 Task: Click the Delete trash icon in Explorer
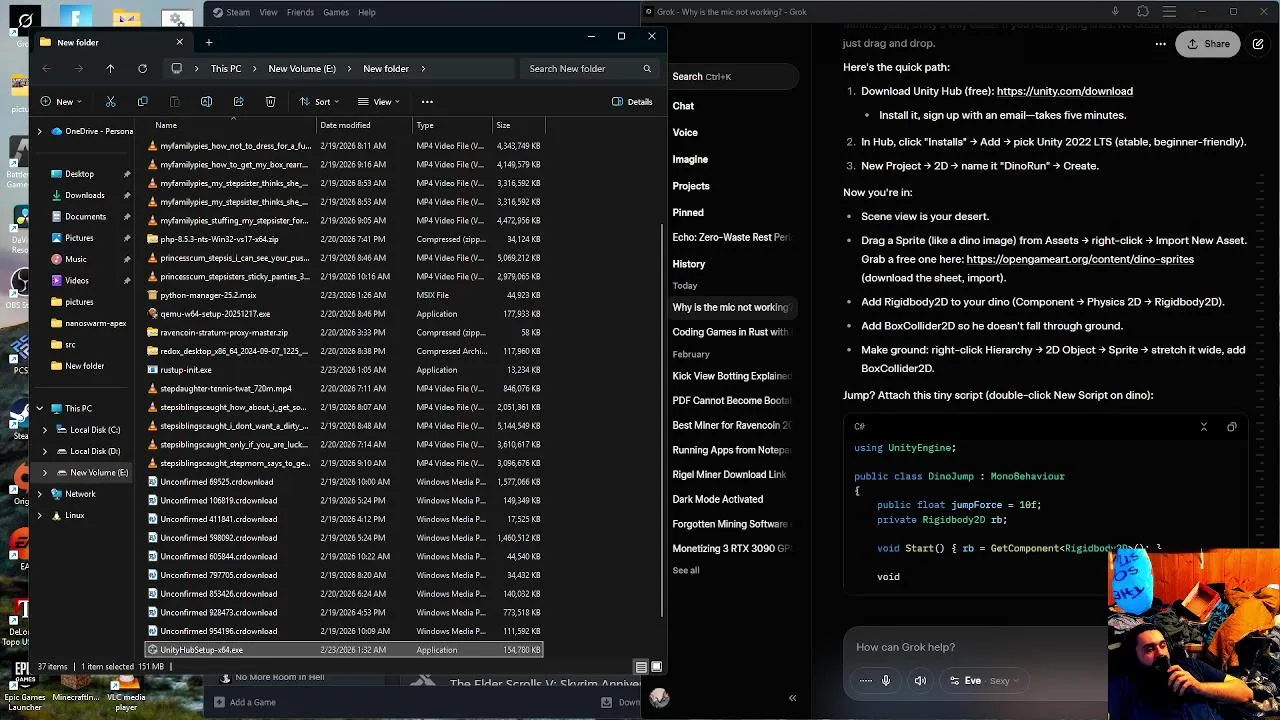(270, 101)
